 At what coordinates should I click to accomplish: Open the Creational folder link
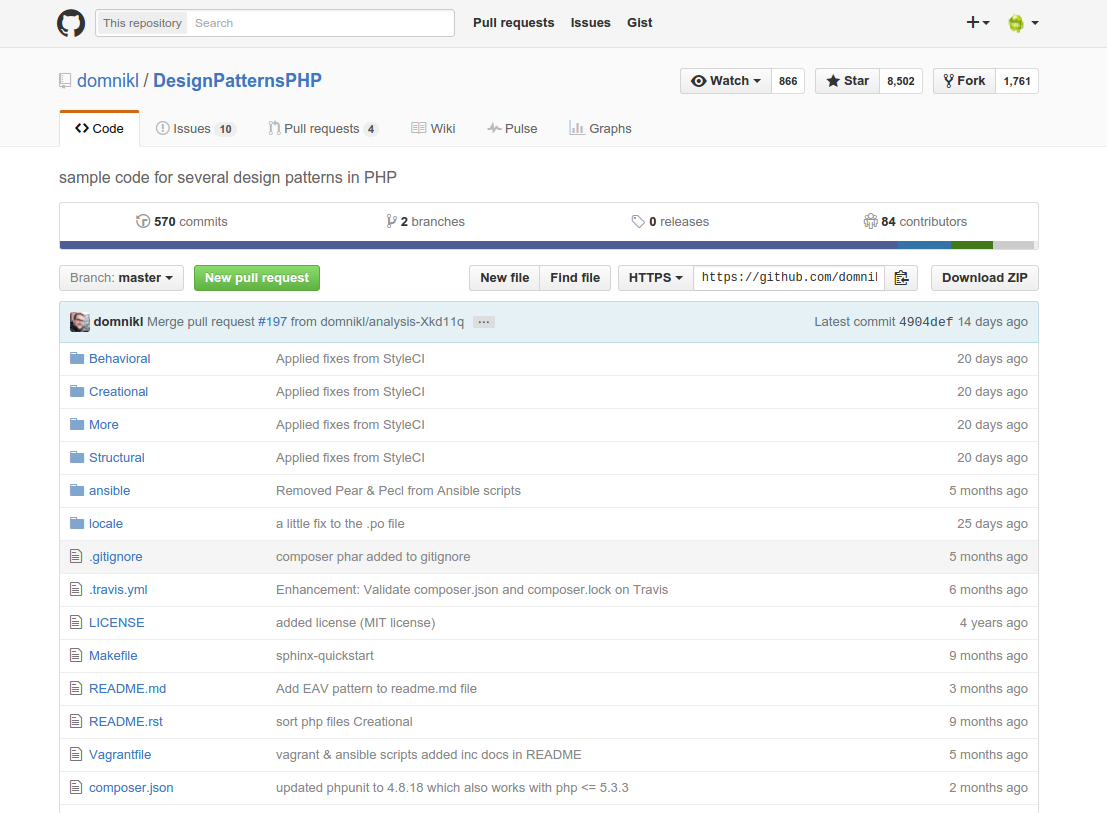point(119,392)
